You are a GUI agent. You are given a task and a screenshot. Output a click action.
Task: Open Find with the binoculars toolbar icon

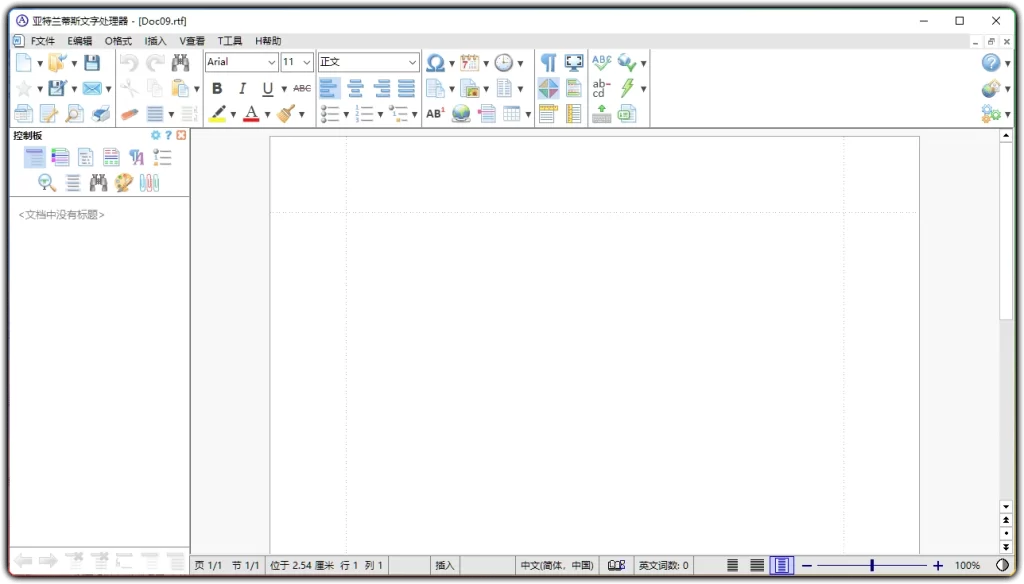[x=180, y=62]
